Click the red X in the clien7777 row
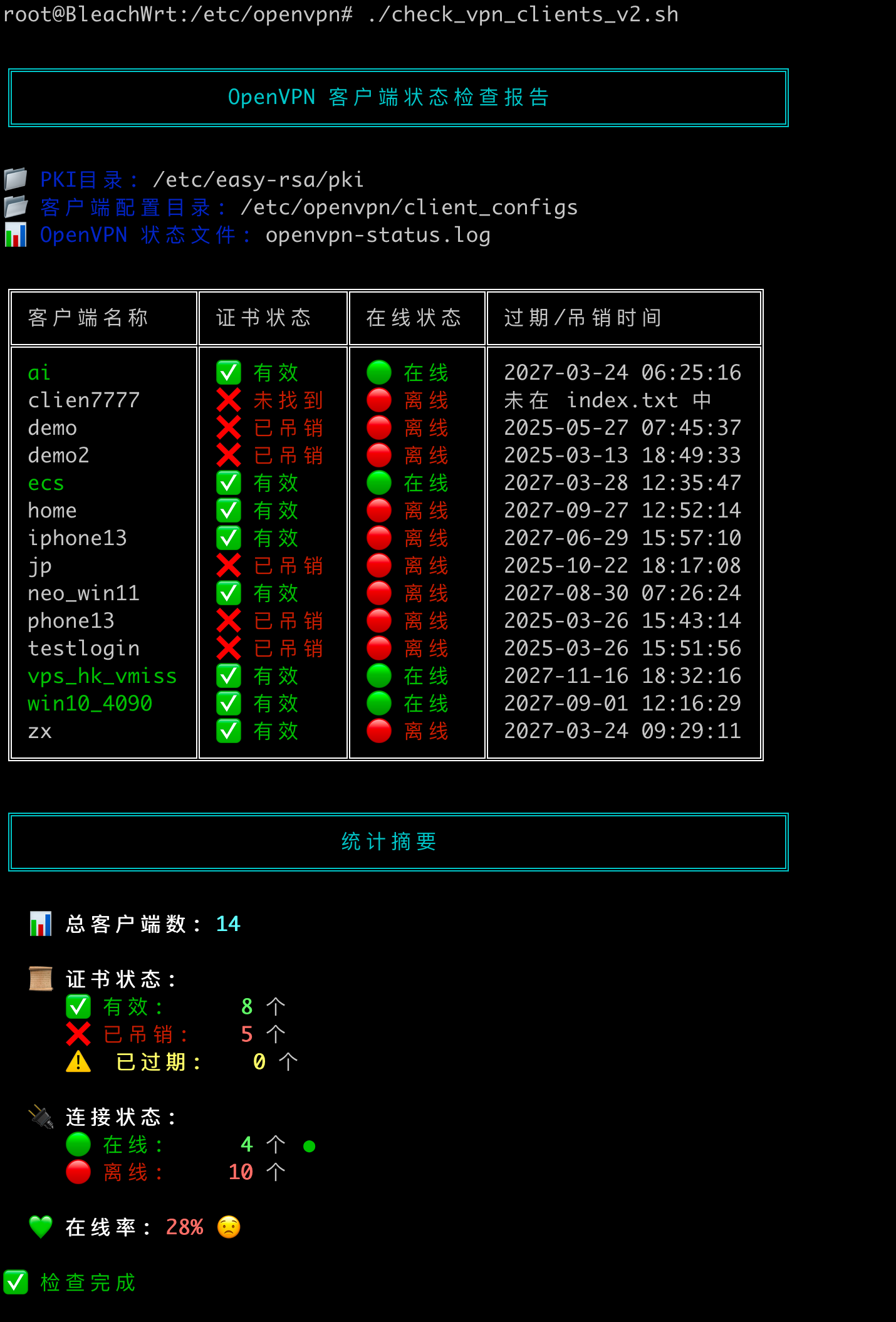The height and width of the screenshot is (1322, 896). pos(229,400)
